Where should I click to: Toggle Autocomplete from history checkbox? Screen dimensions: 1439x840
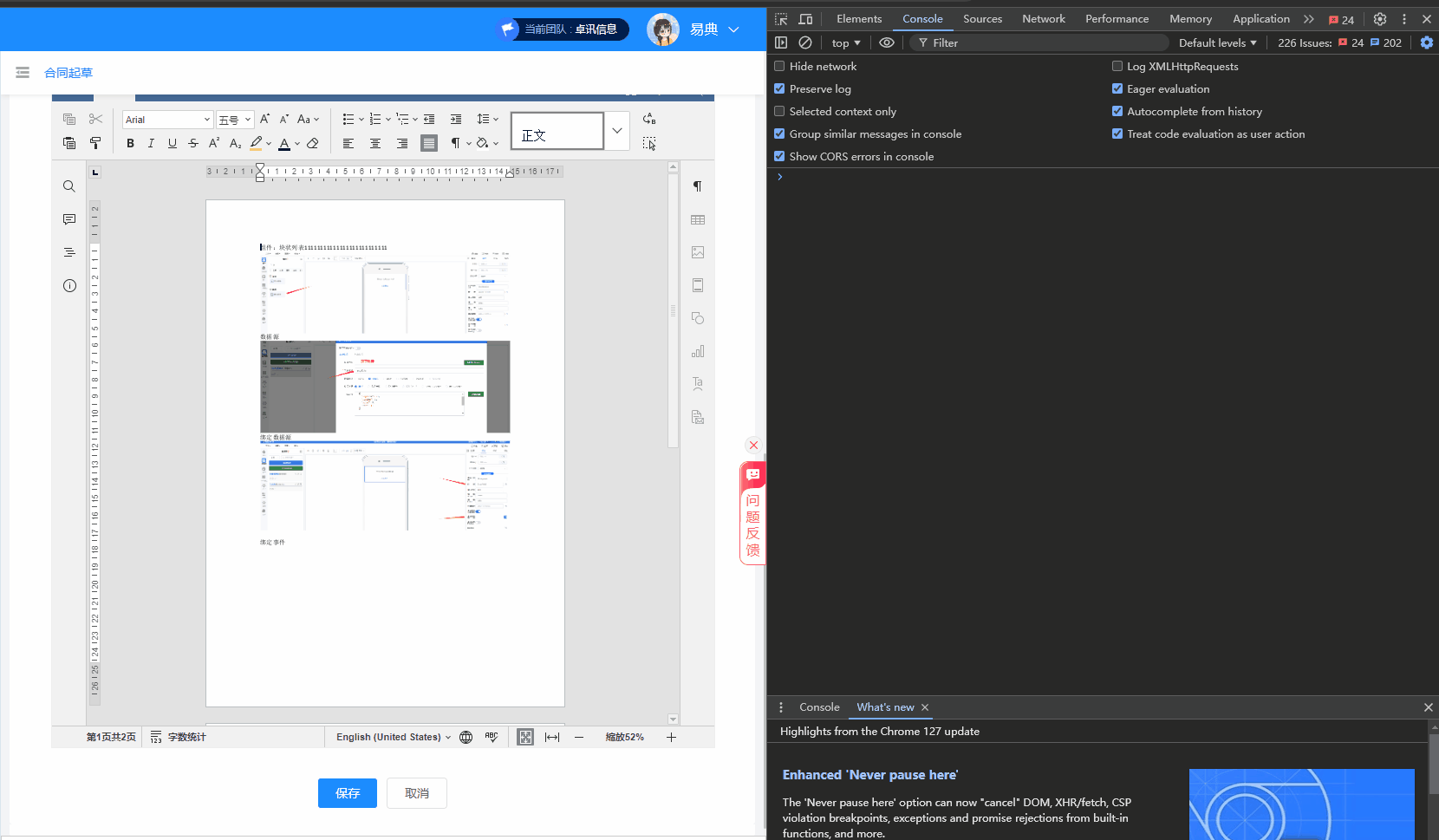1117,111
